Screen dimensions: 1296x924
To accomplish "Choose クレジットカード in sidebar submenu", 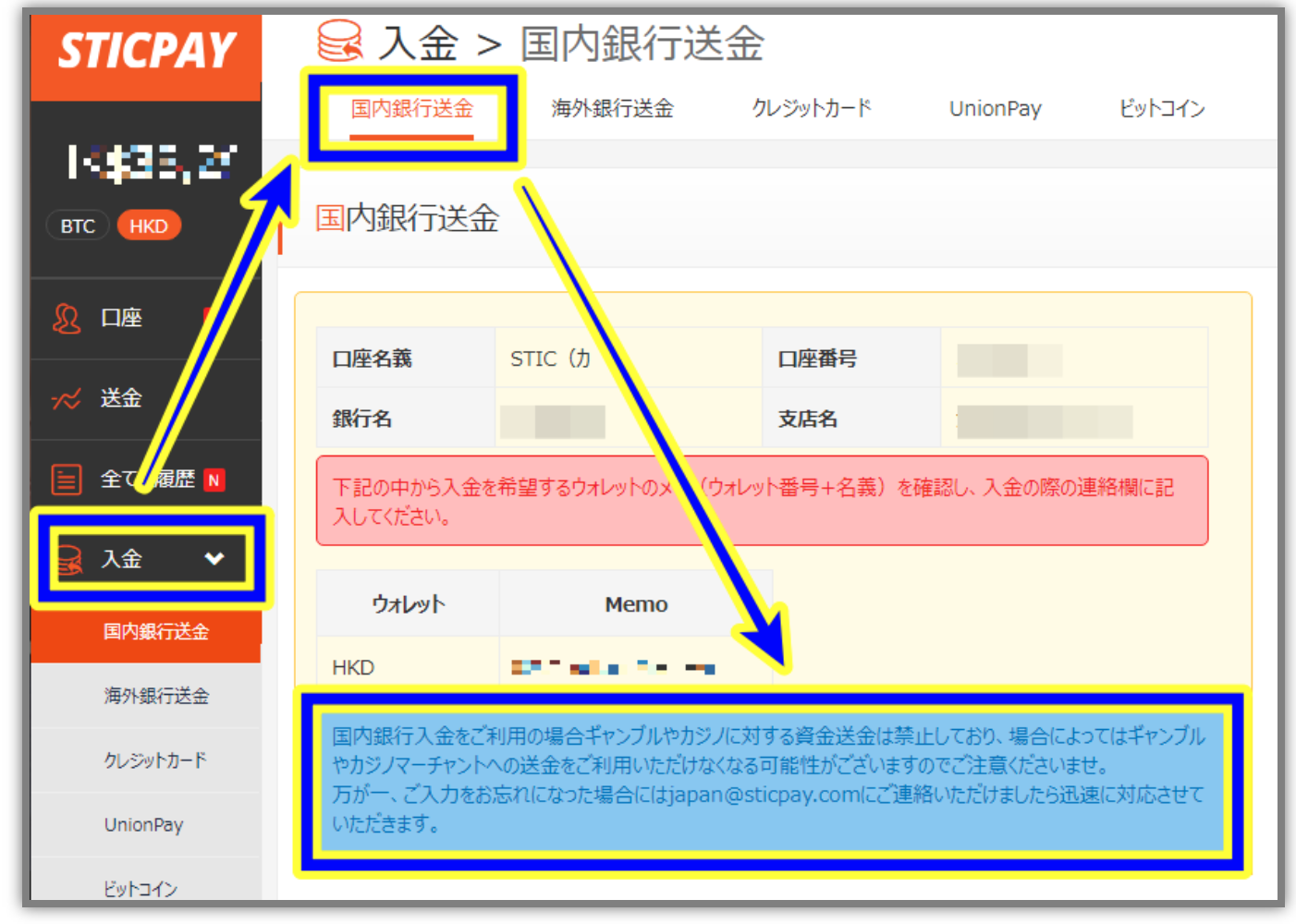I will click(x=146, y=760).
